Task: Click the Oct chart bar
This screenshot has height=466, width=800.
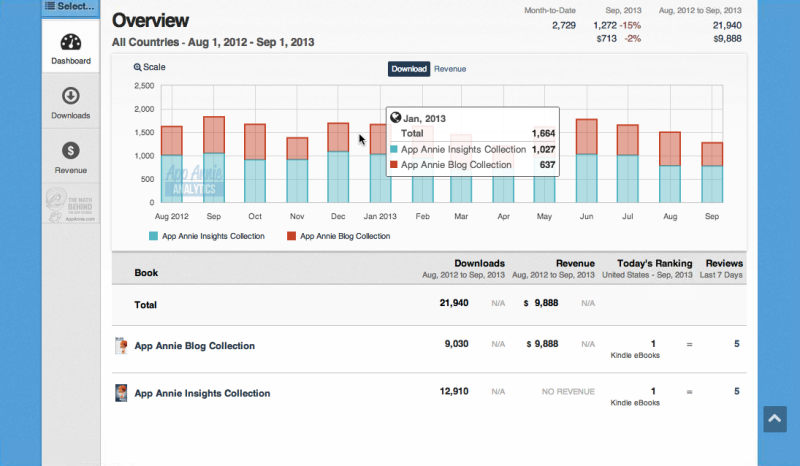Action: tap(255, 163)
